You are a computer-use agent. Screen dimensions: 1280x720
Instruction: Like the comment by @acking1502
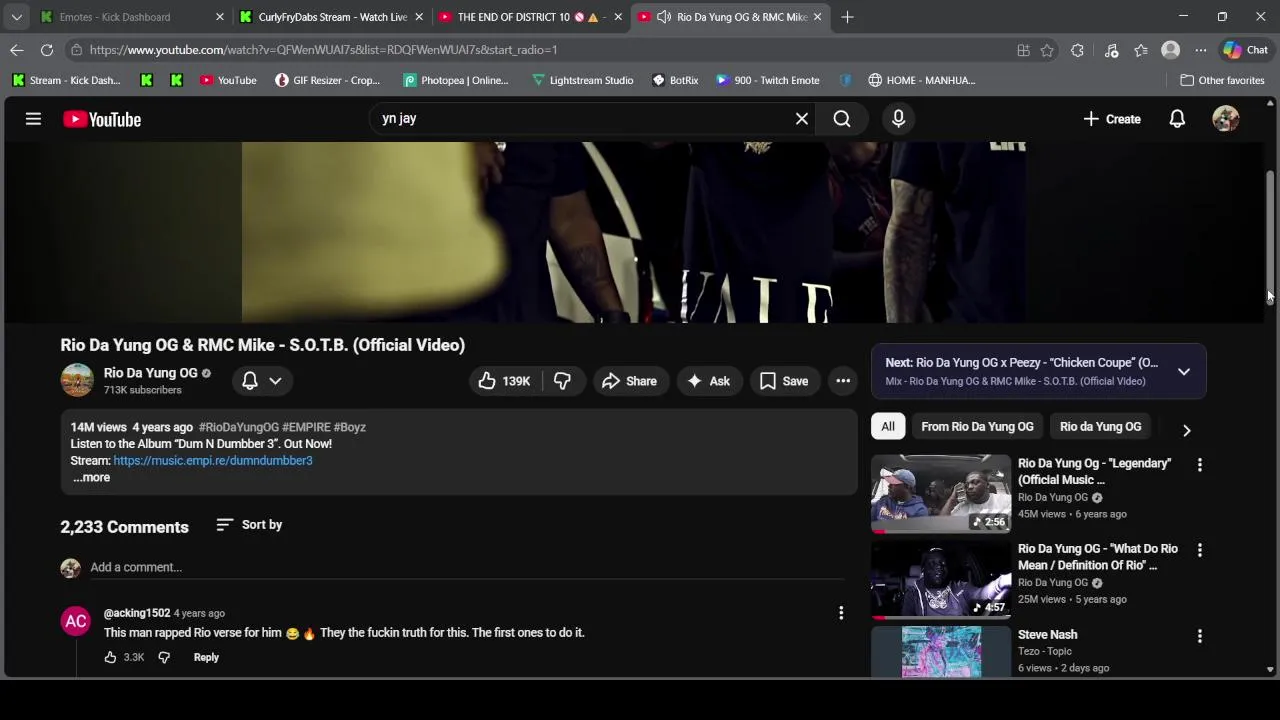click(x=110, y=657)
